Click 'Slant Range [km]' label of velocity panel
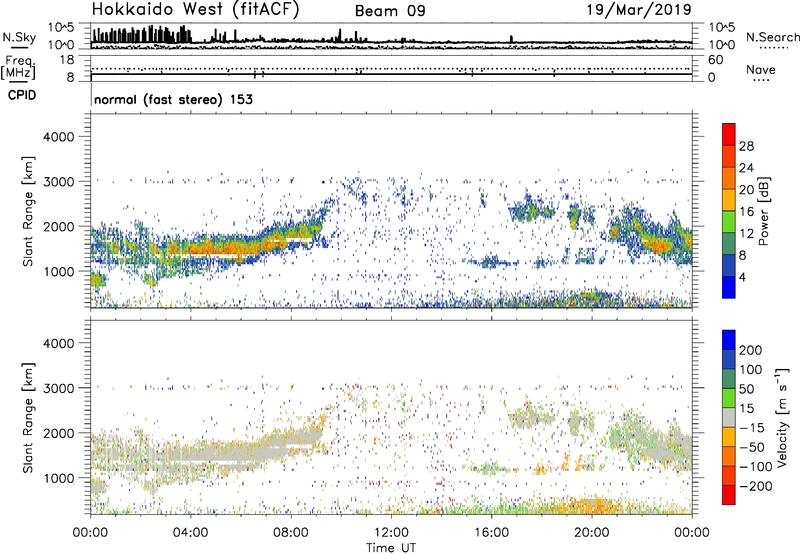The width and height of the screenshot is (800, 554). coord(28,418)
